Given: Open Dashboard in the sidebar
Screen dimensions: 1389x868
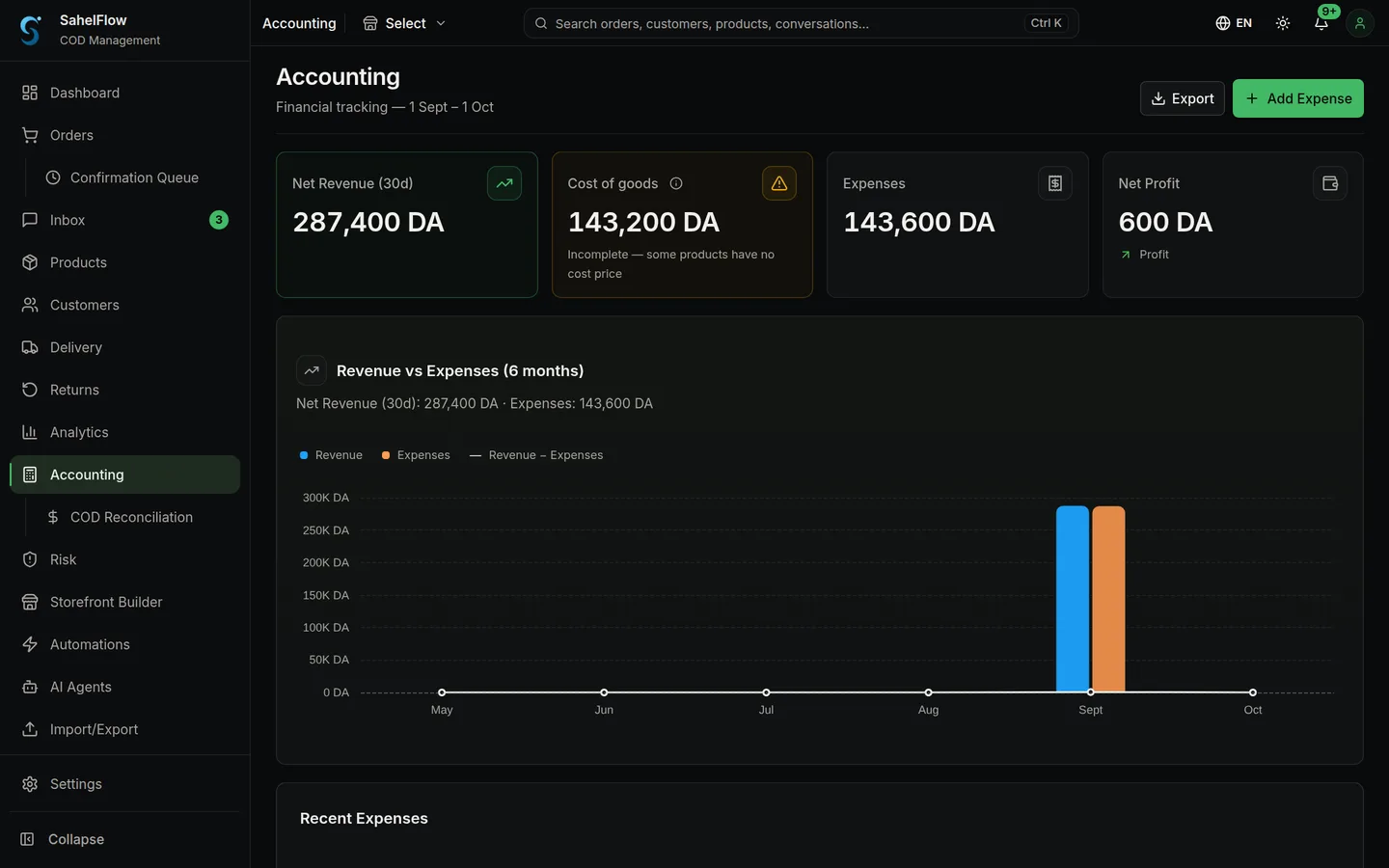Looking at the screenshot, I should click(x=124, y=93).
